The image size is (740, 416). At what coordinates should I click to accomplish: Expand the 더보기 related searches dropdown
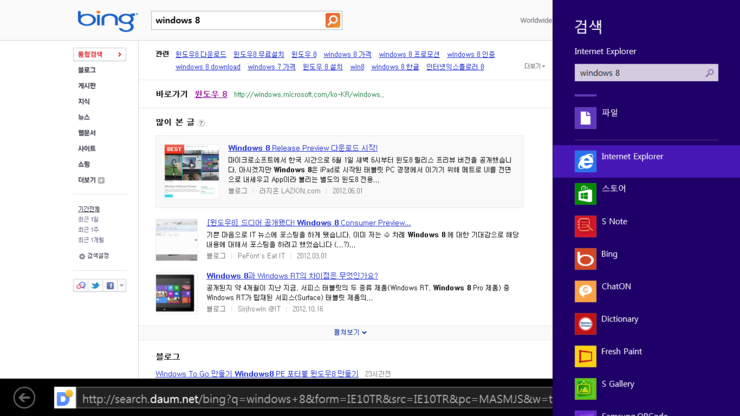pyautogui.click(x=535, y=67)
